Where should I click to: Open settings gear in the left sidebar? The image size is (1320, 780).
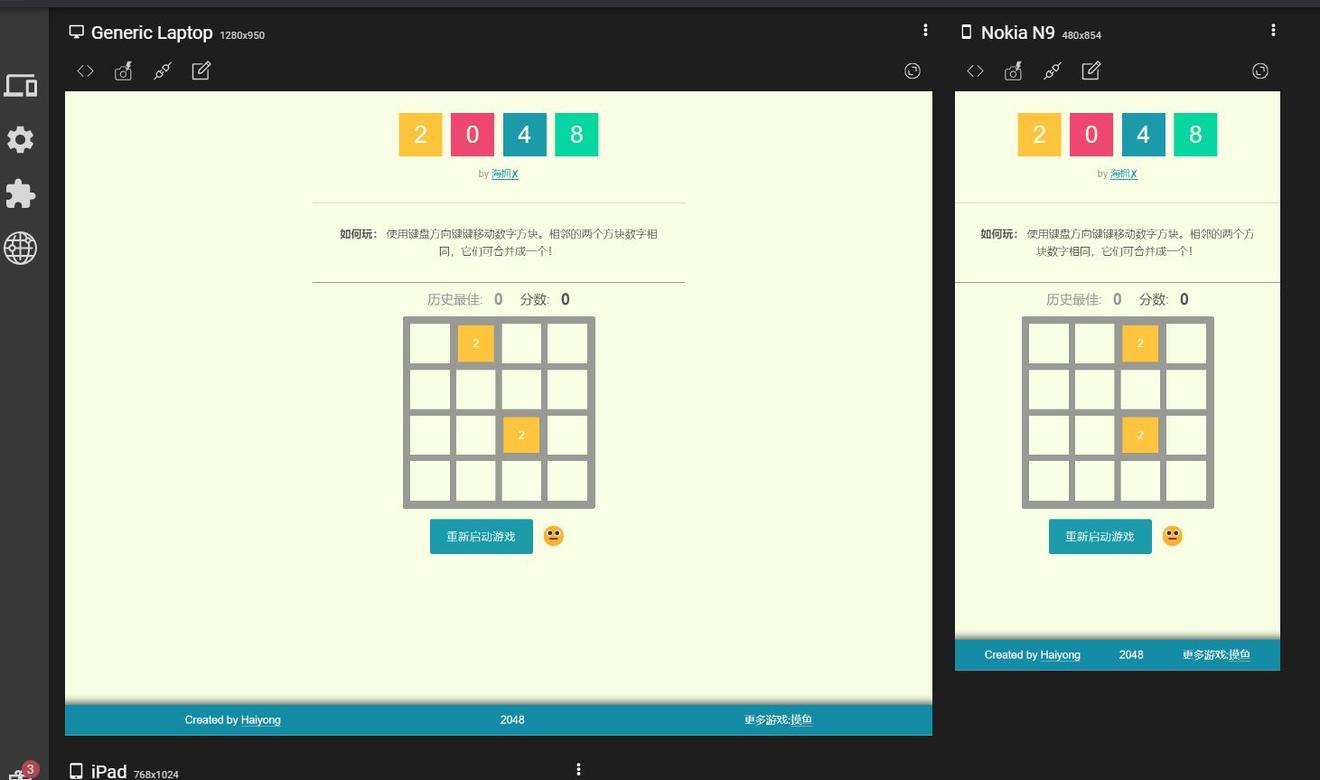(x=20, y=140)
